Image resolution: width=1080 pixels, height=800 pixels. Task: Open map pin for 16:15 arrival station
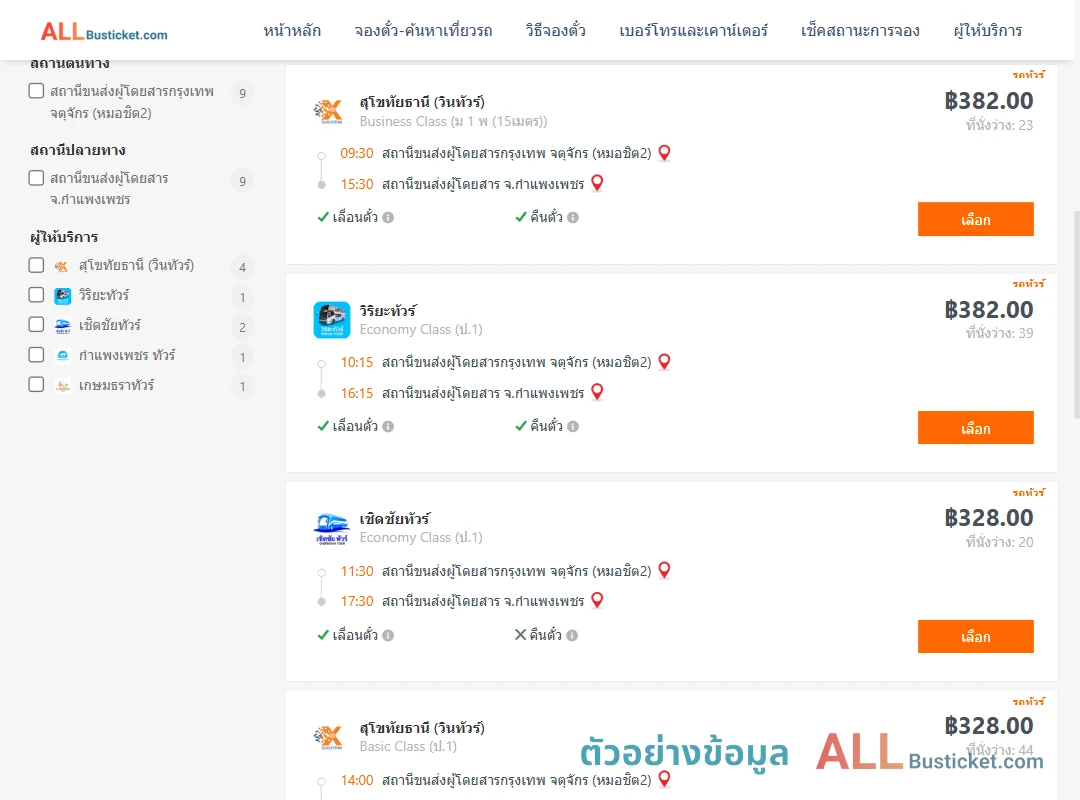click(x=598, y=392)
